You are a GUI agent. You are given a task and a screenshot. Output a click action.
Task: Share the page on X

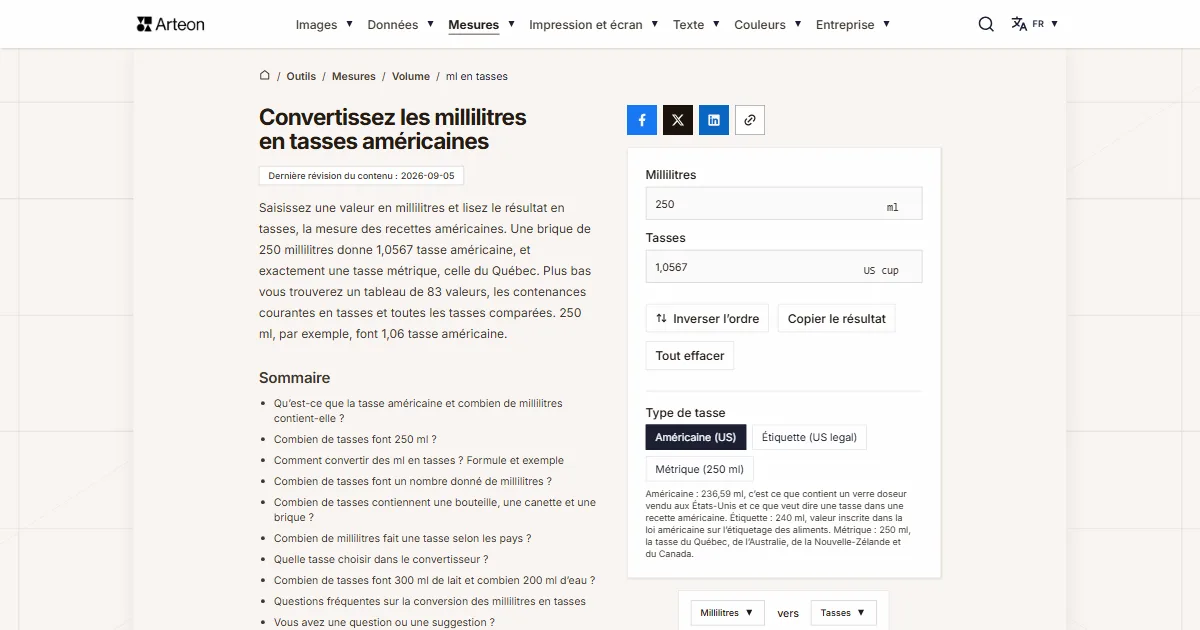pos(678,120)
